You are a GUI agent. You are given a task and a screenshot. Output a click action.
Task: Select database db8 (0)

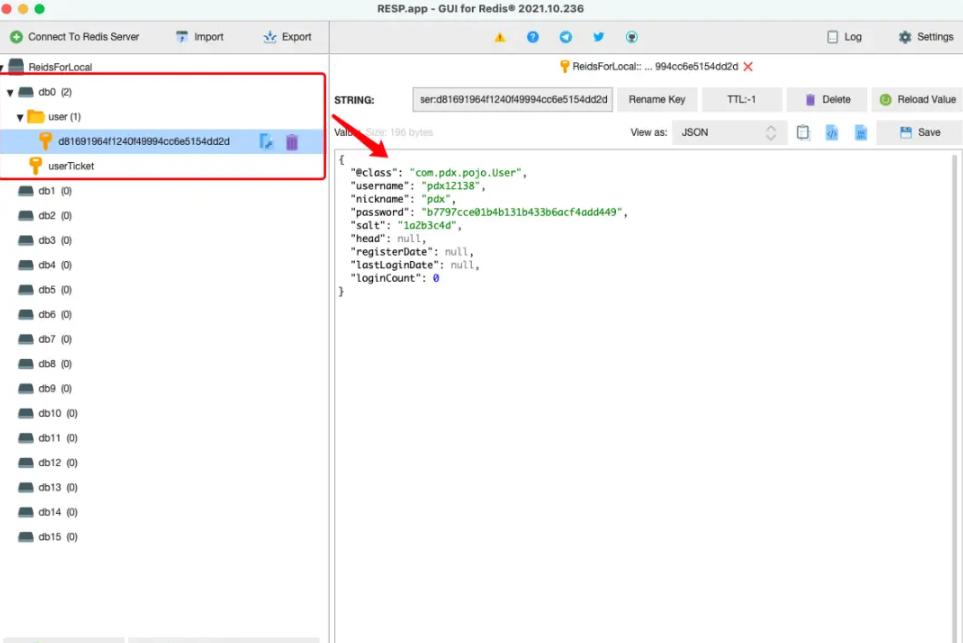click(55, 364)
